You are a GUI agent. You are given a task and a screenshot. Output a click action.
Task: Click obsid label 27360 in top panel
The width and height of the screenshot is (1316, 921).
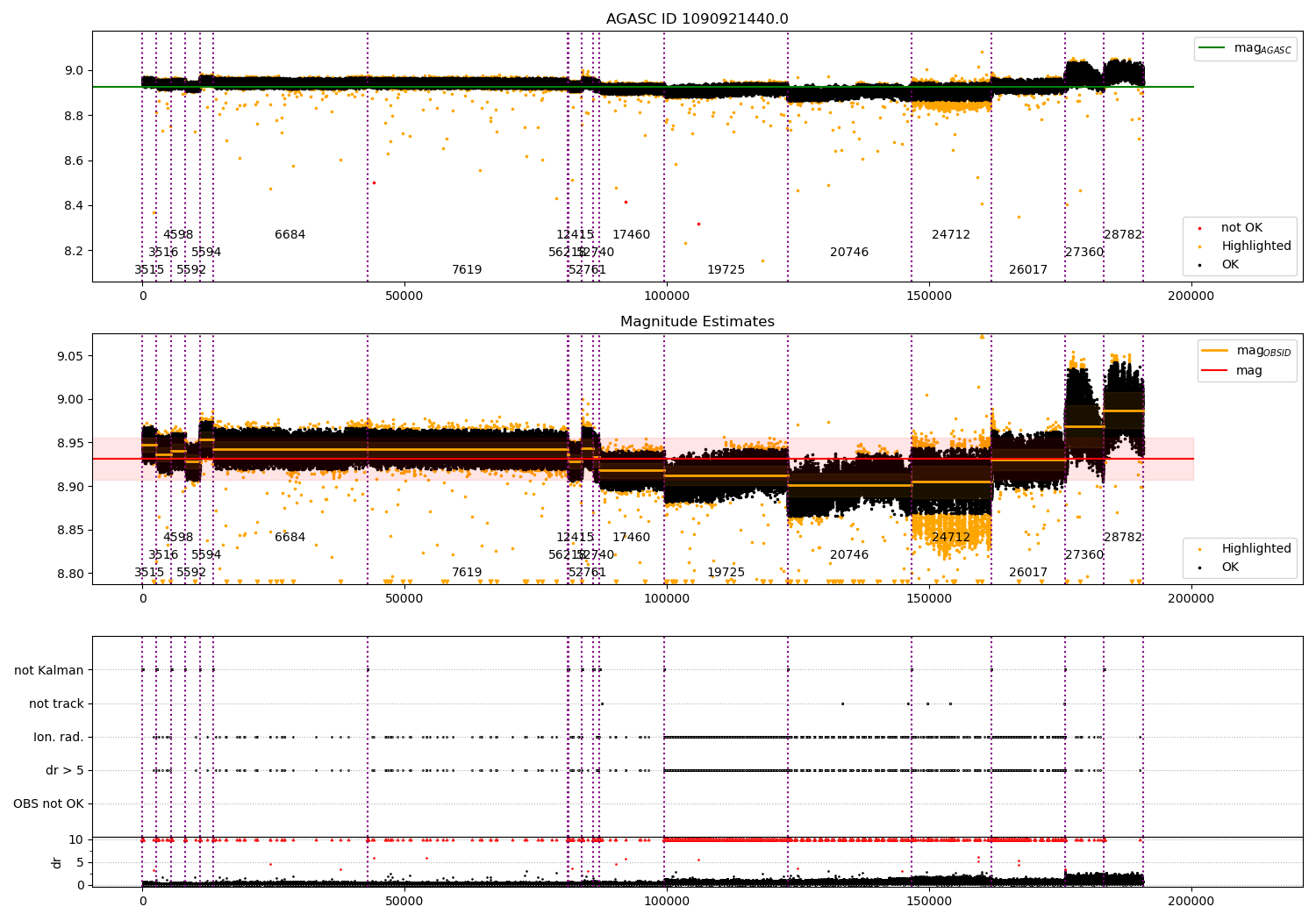pyautogui.click(x=1084, y=253)
